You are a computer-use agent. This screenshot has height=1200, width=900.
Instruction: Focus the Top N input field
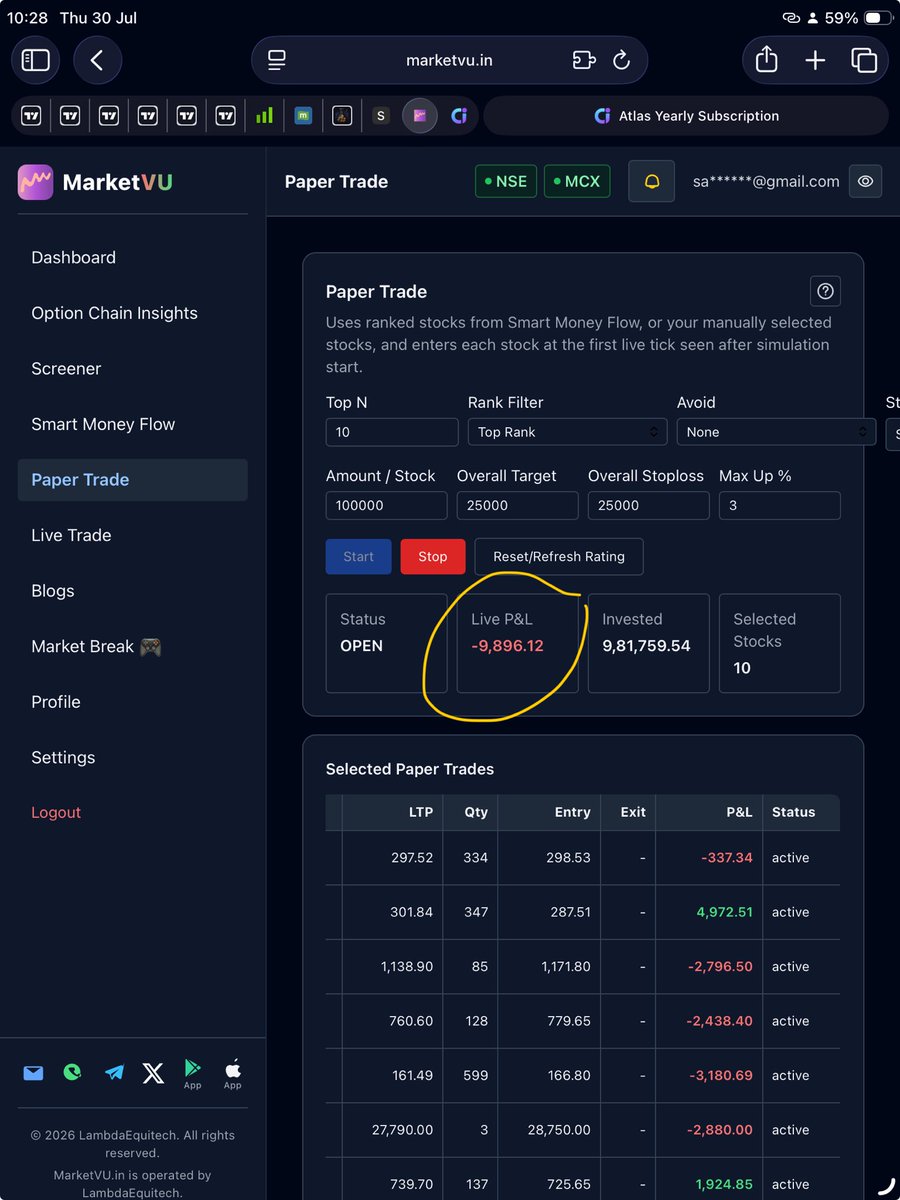[x=392, y=432]
